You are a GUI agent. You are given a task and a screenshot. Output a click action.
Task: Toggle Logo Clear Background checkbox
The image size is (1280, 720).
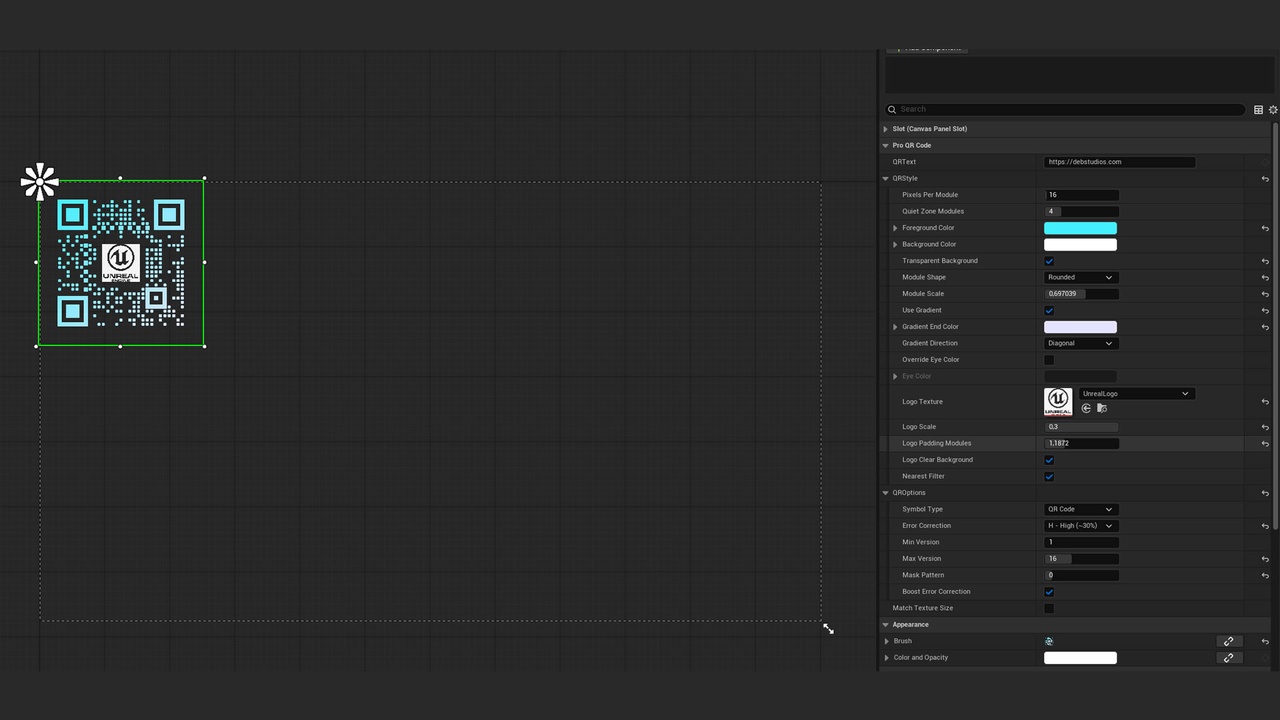1049,460
